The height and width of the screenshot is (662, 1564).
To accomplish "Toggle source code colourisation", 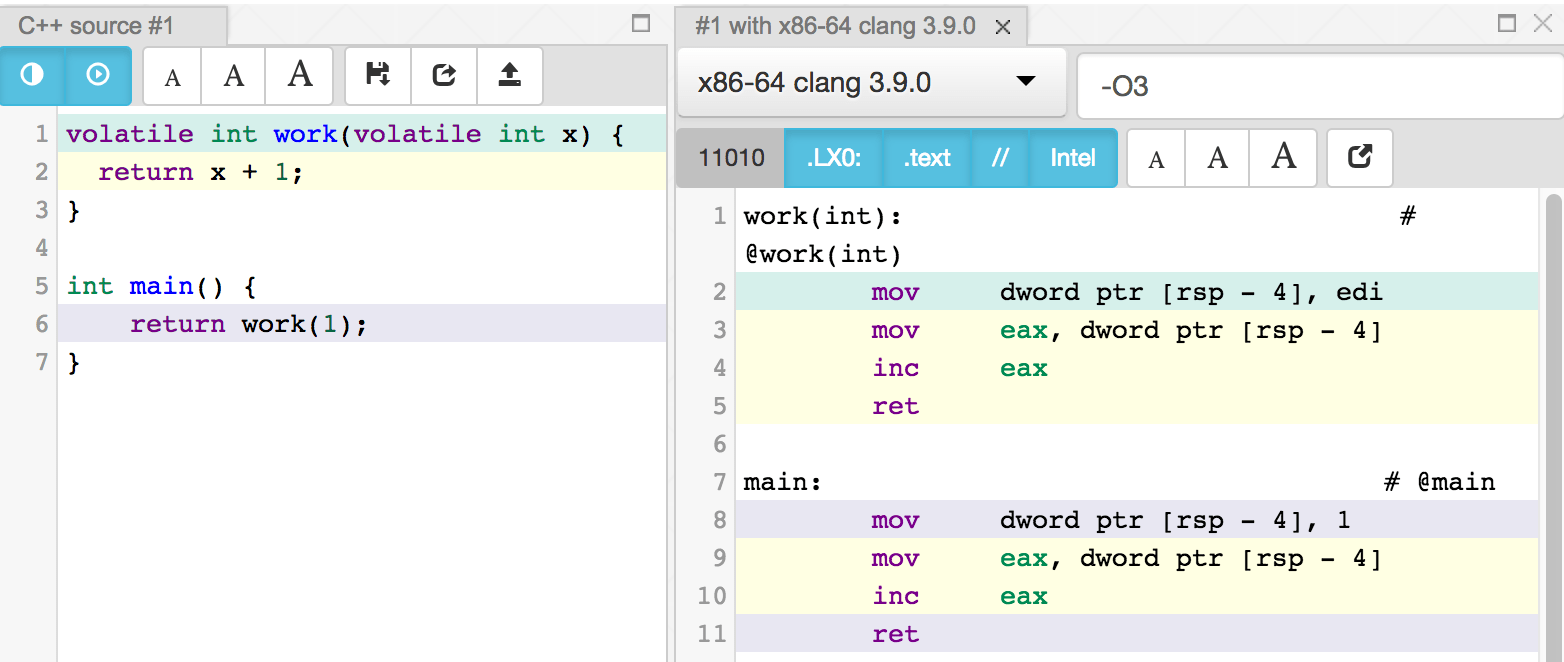I will pyautogui.click(x=31, y=75).
